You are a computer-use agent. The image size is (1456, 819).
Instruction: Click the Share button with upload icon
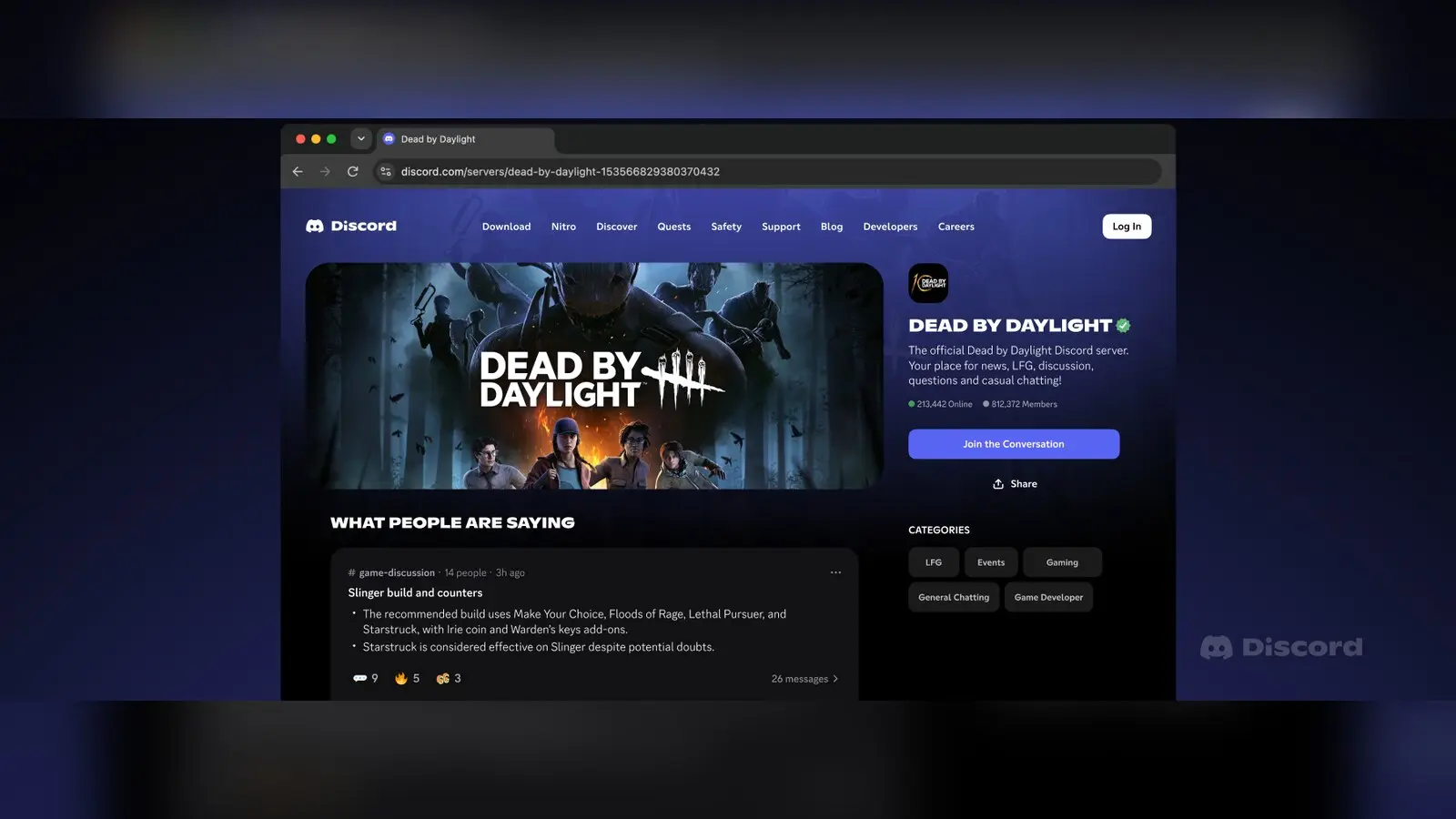pos(1015,484)
